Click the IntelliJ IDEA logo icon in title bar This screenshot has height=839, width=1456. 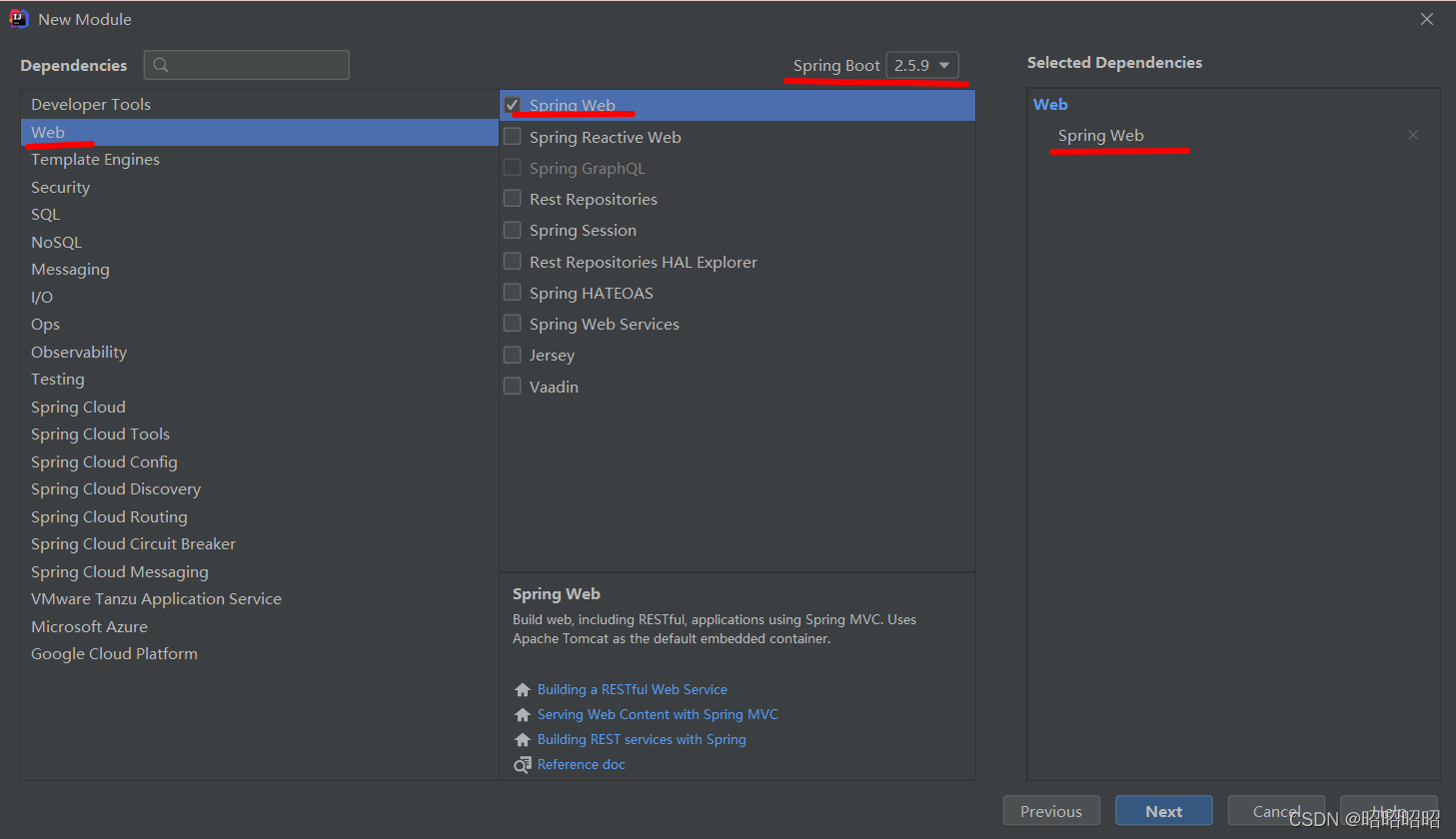(x=18, y=19)
